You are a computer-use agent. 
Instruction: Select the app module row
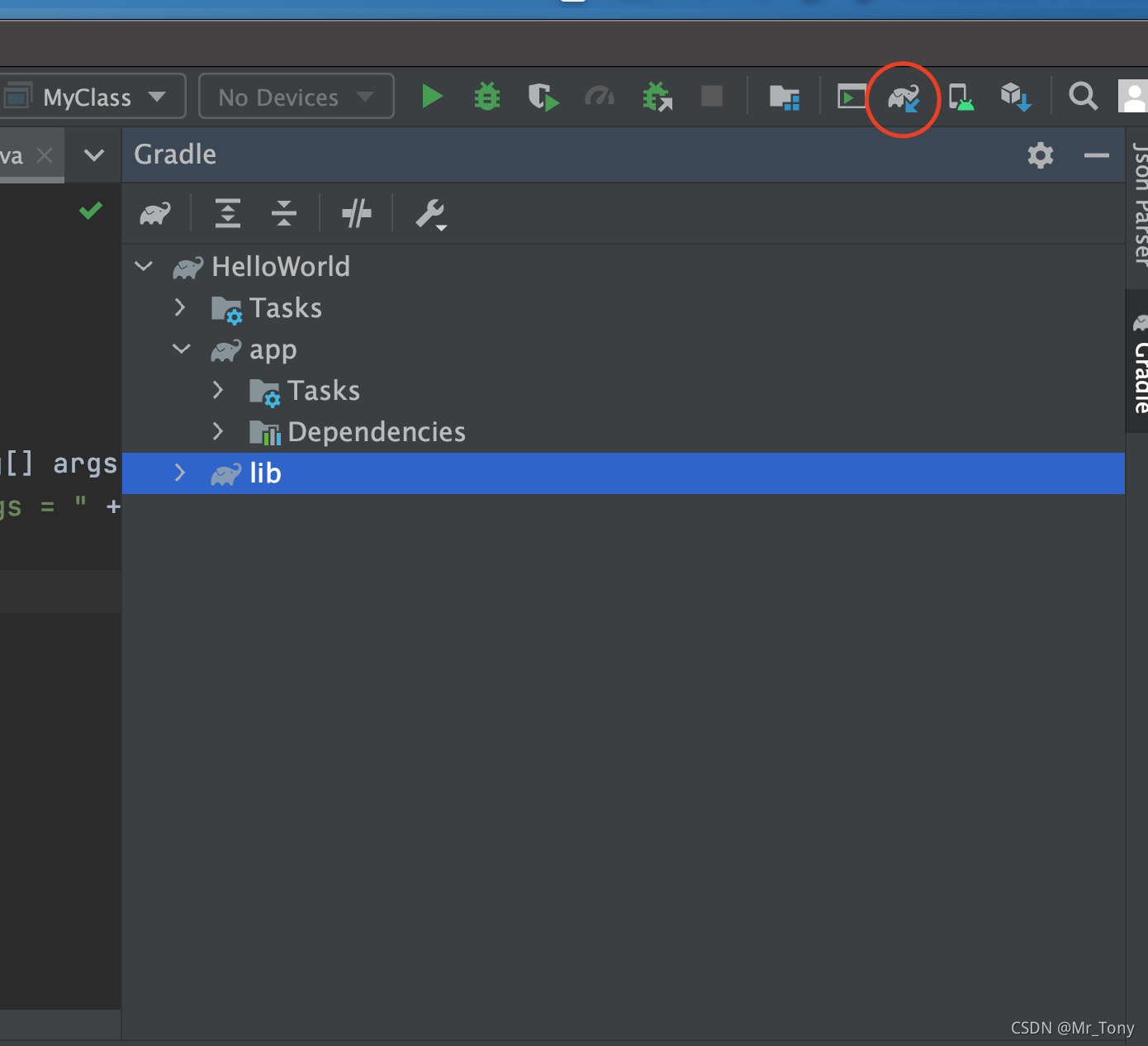[624, 349]
